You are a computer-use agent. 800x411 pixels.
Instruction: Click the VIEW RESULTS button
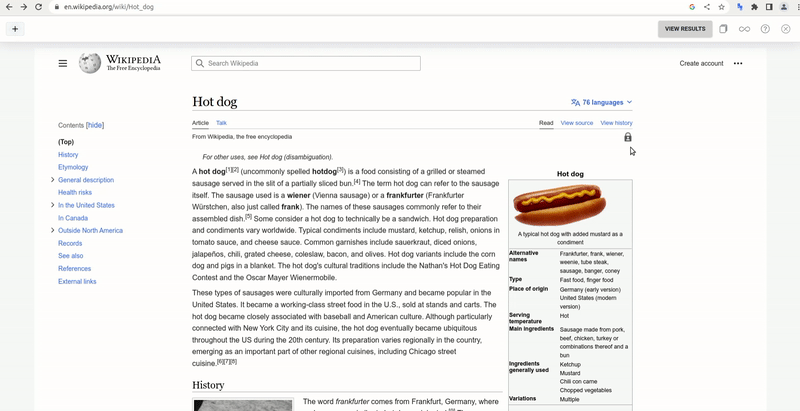tap(685, 29)
